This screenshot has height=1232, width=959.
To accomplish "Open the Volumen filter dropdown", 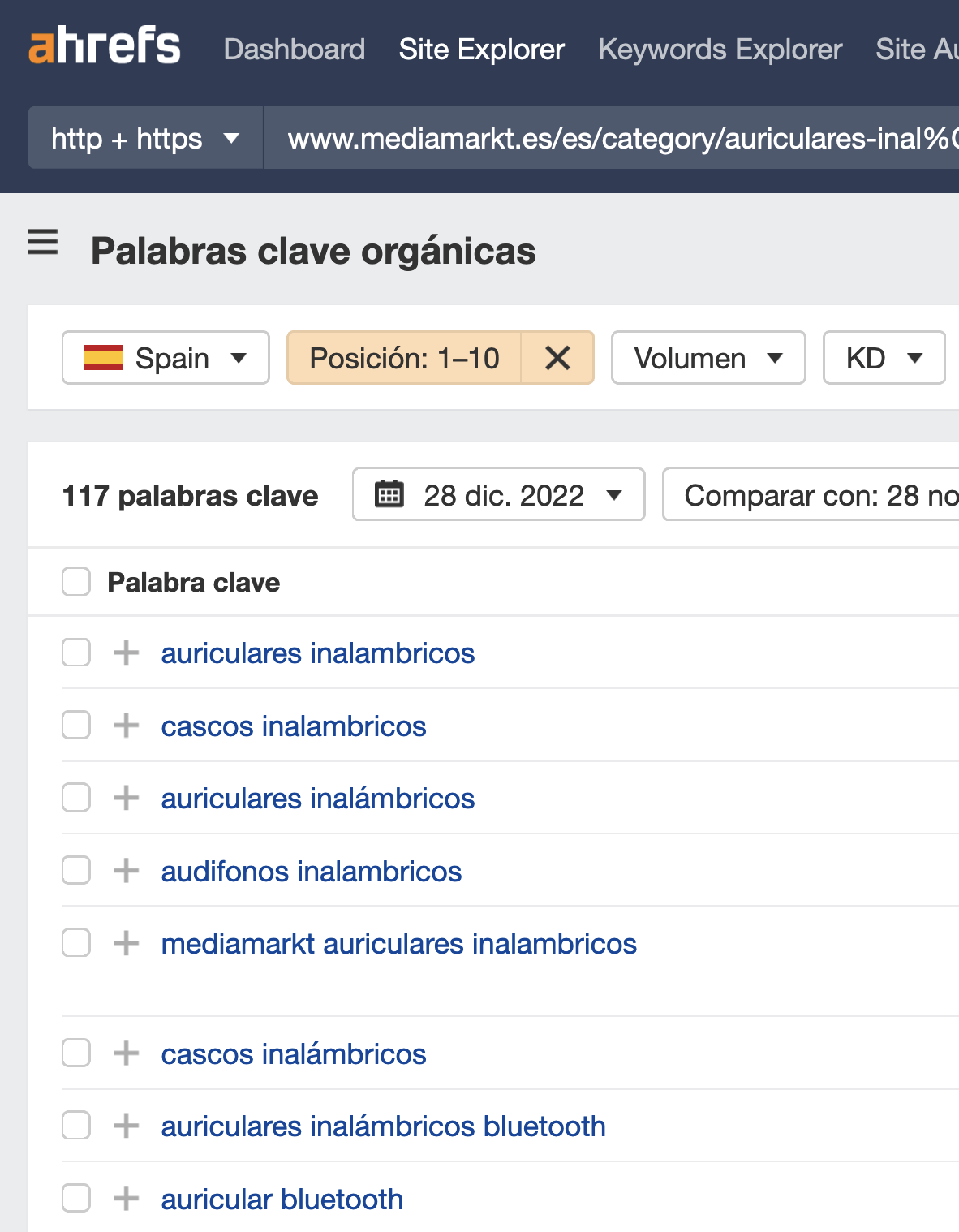I will click(707, 358).
